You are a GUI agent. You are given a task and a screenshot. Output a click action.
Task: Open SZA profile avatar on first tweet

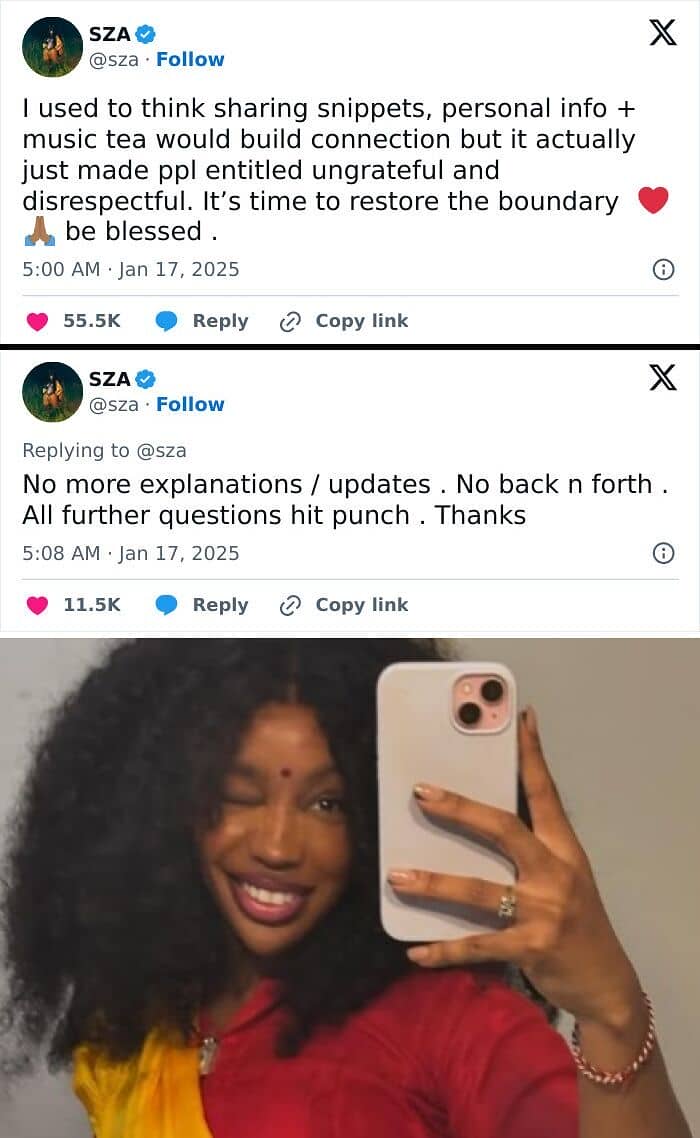[x=52, y=47]
